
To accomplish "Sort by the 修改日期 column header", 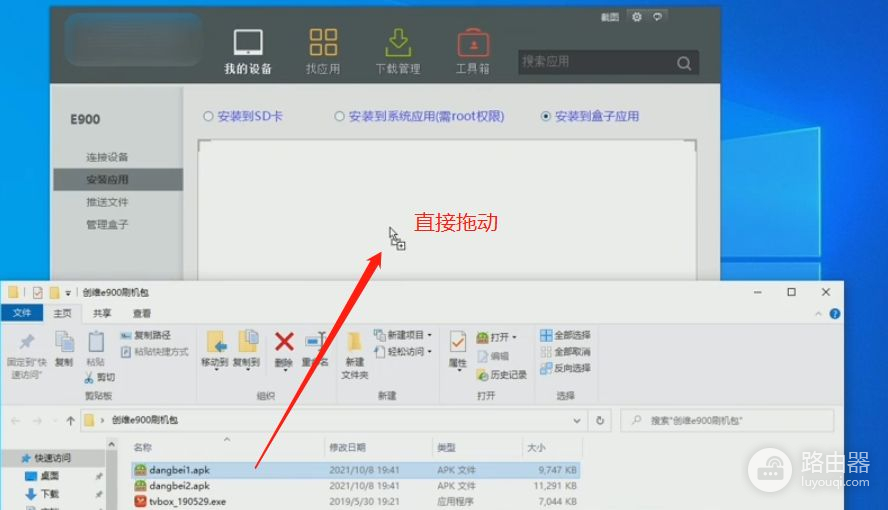I will [x=347, y=447].
